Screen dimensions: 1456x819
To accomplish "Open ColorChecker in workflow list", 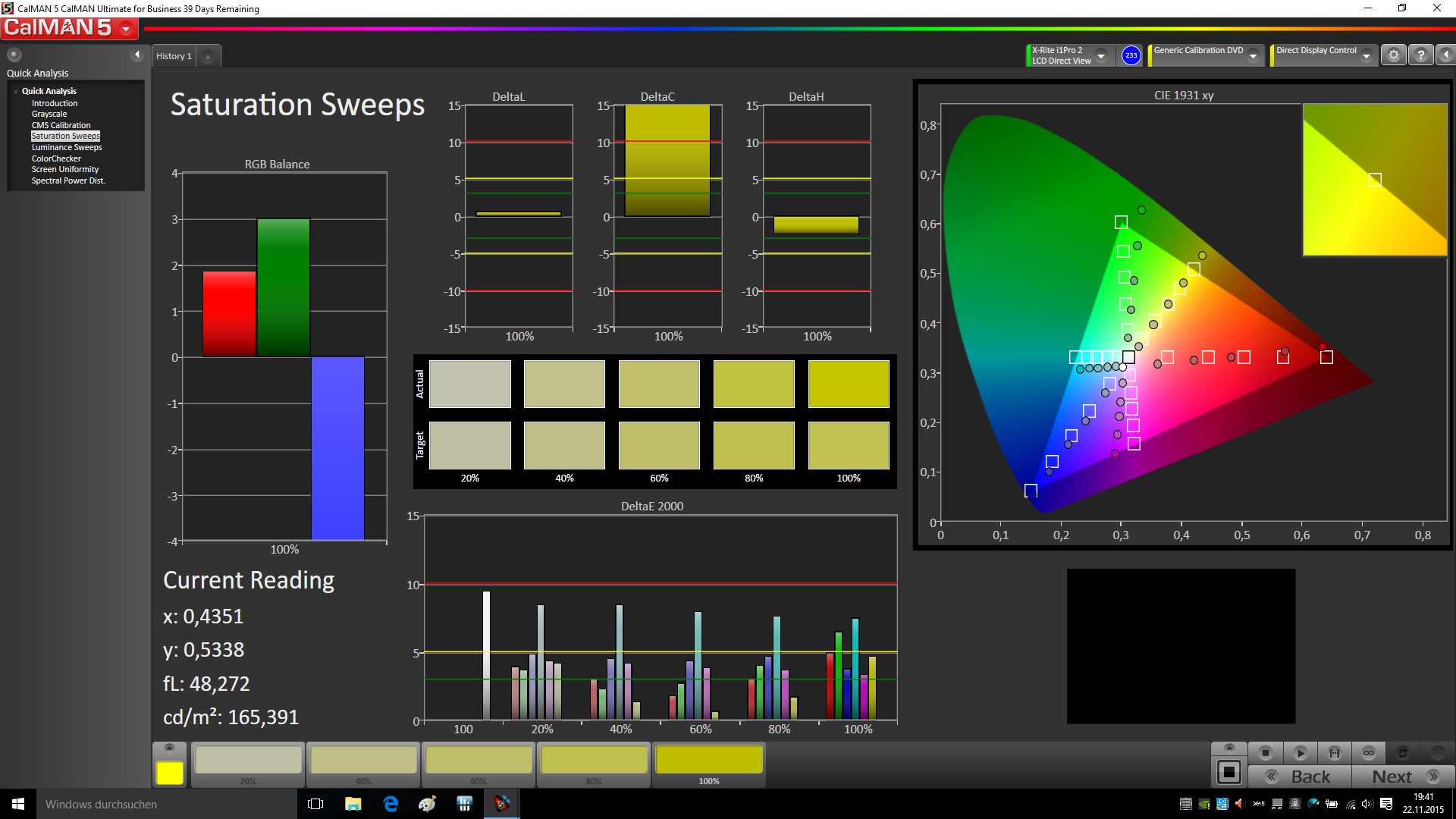I will [x=56, y=158].
